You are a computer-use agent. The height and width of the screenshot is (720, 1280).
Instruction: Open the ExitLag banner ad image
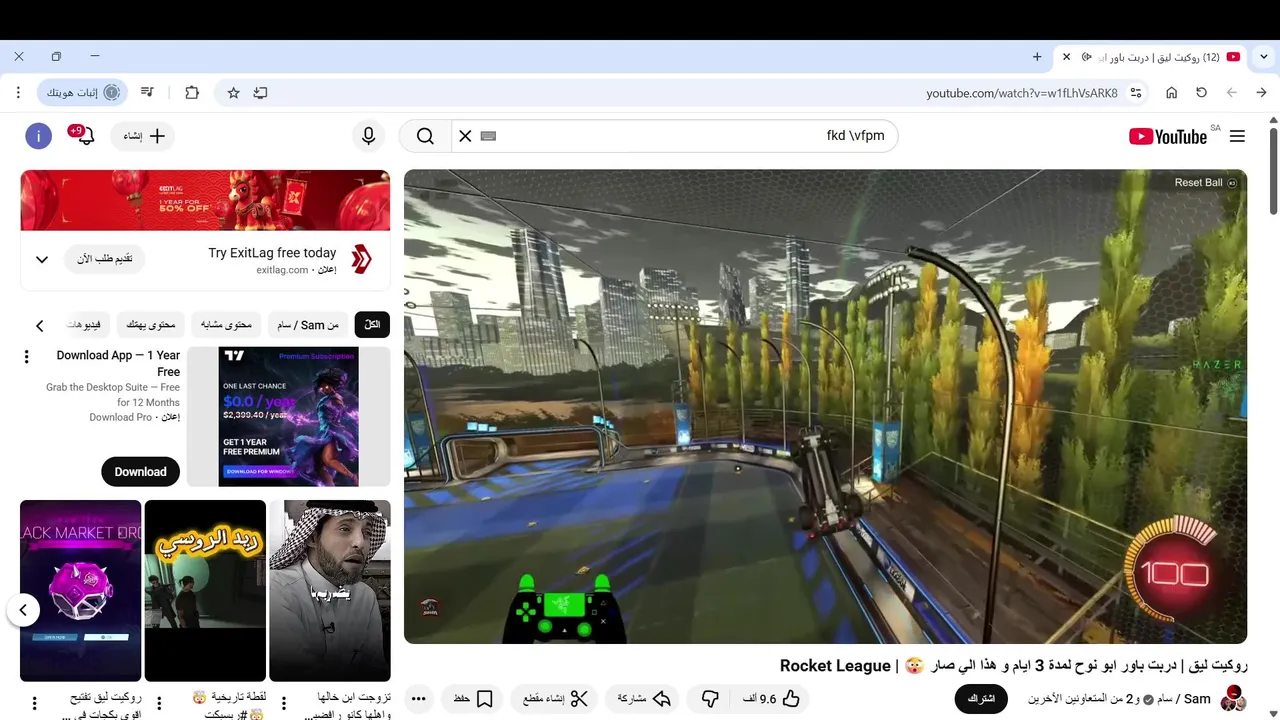(x=205, y=200)
